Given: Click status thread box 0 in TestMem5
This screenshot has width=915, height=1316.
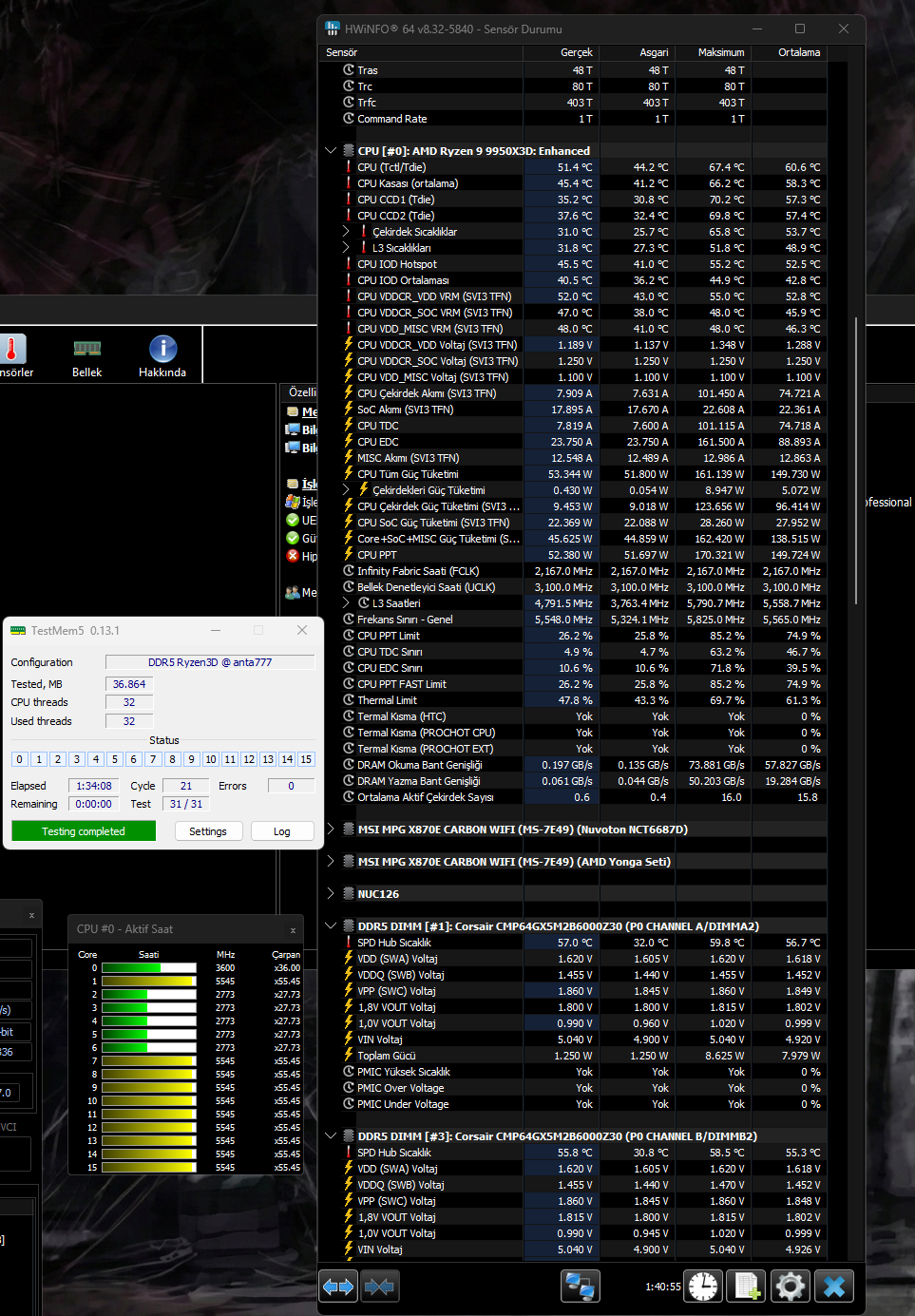Looking at the screenshot, I should coord(19,759).
